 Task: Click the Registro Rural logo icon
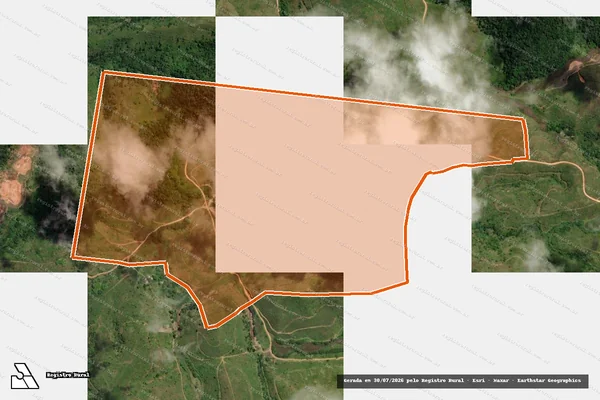[x=24, y=376]
